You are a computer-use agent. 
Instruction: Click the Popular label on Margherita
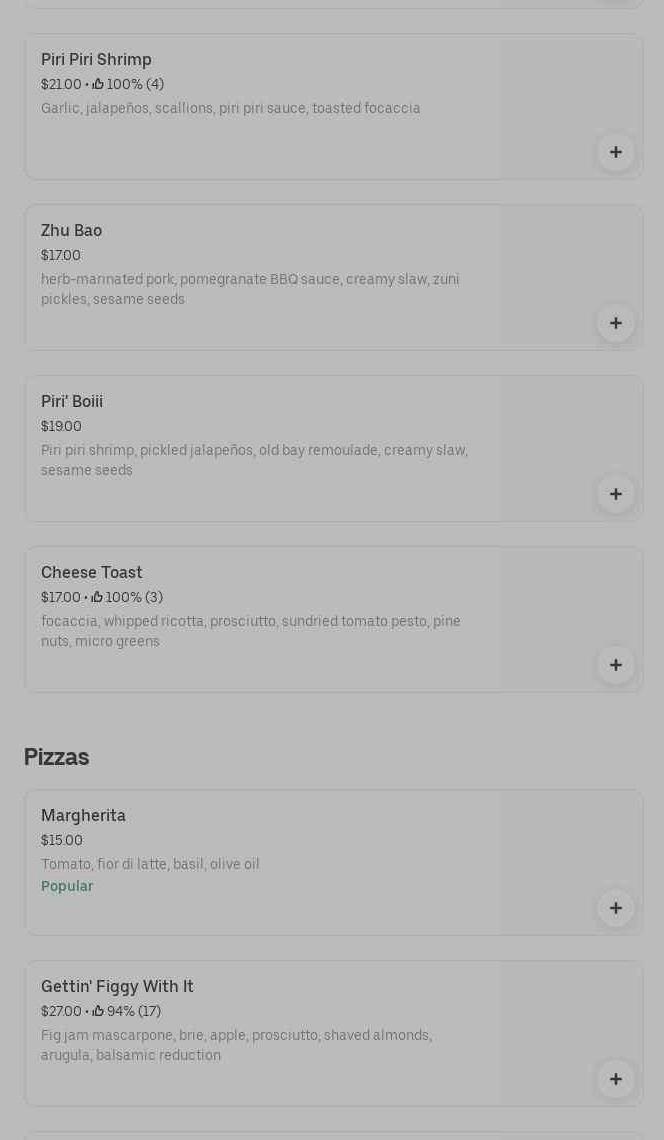pyautogui.click(x=67, y=887)
